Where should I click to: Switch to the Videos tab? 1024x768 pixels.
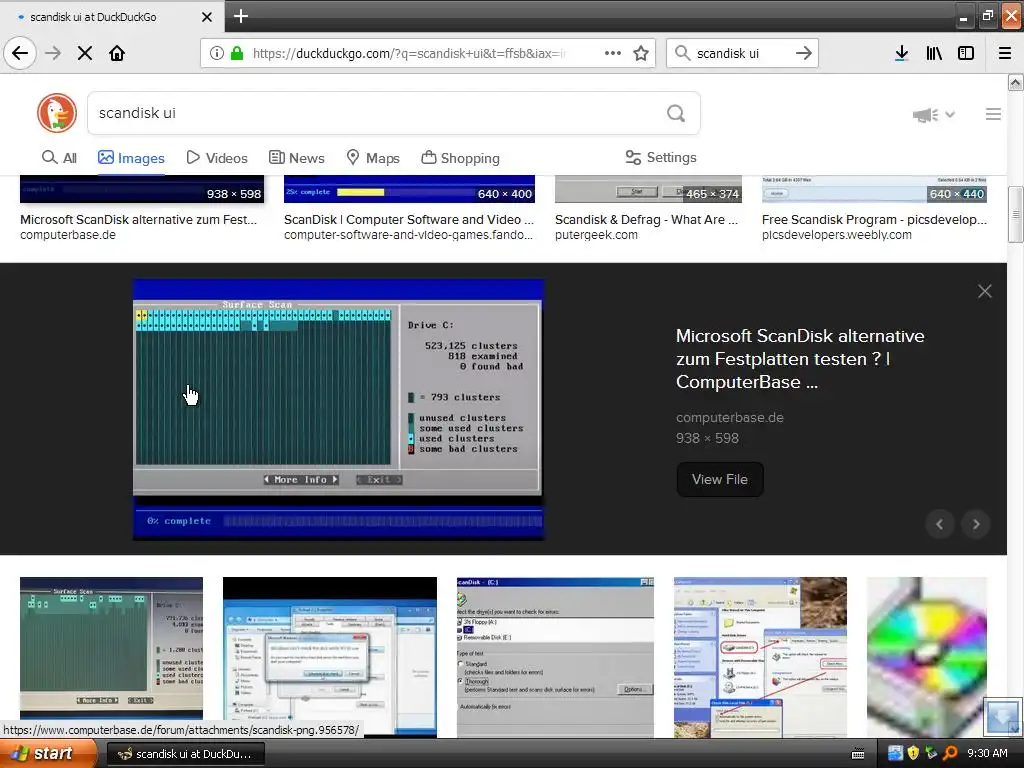coord(217,158)
